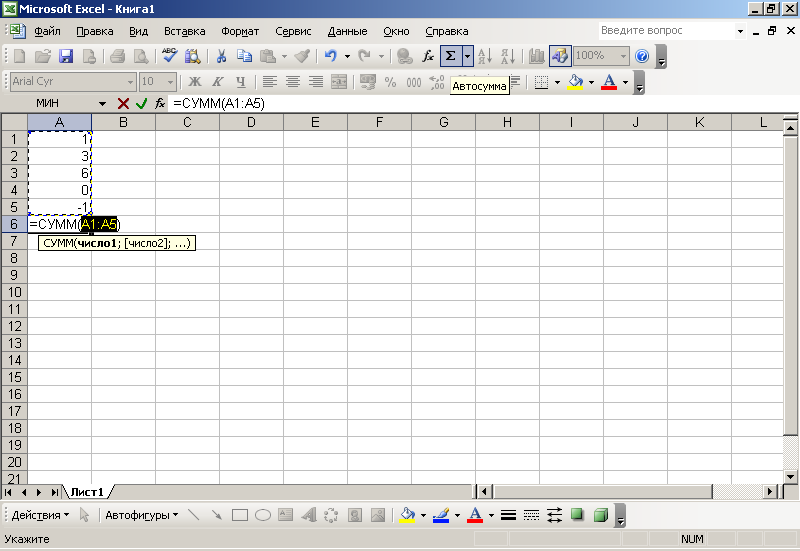Open Print Preview from the standard toolbar
The height and width of the screenshot is (551, 800).
point(141,56)
